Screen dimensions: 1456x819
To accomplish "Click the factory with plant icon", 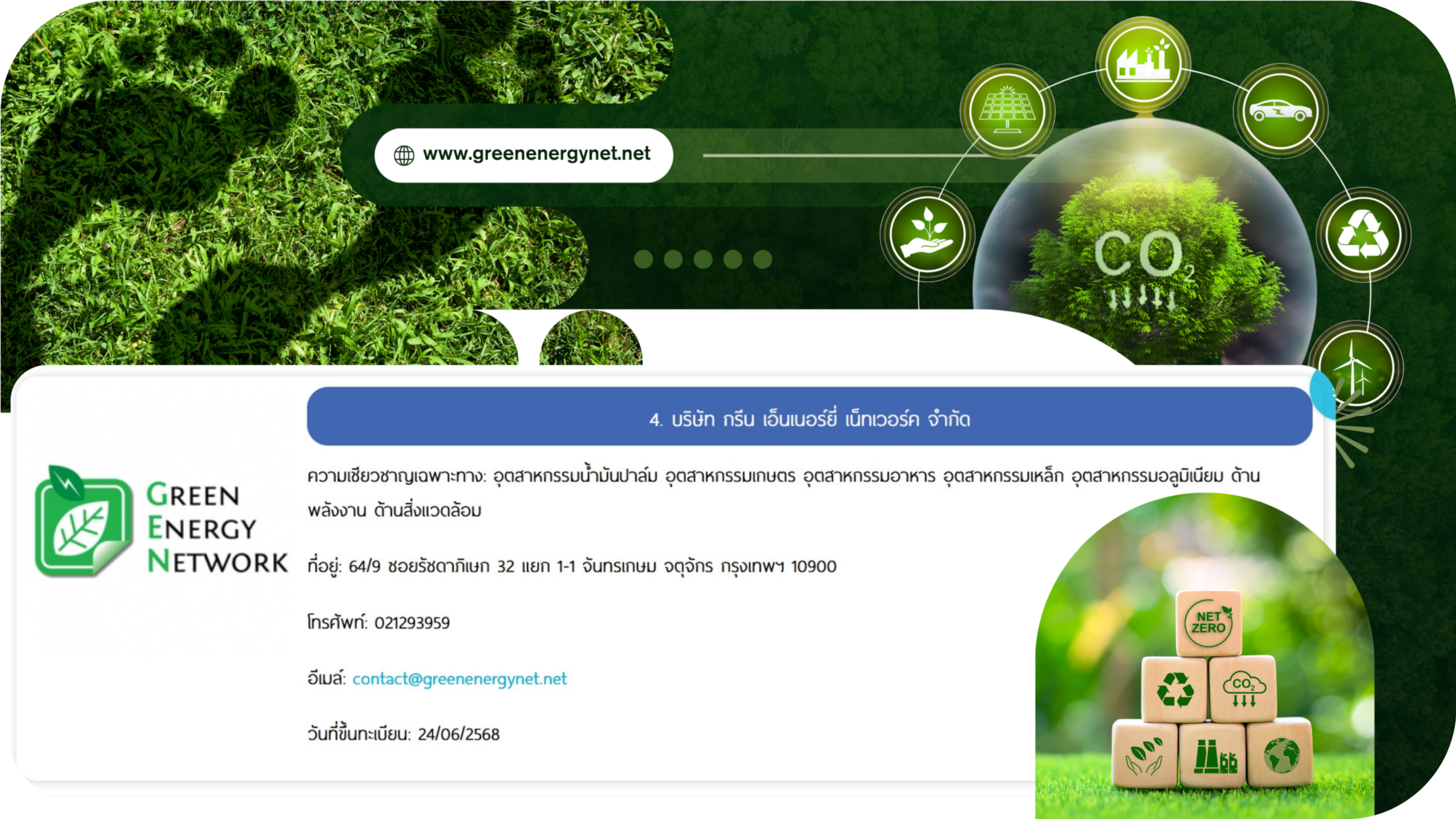I will pyautogui.click(x=1143, y=63).
